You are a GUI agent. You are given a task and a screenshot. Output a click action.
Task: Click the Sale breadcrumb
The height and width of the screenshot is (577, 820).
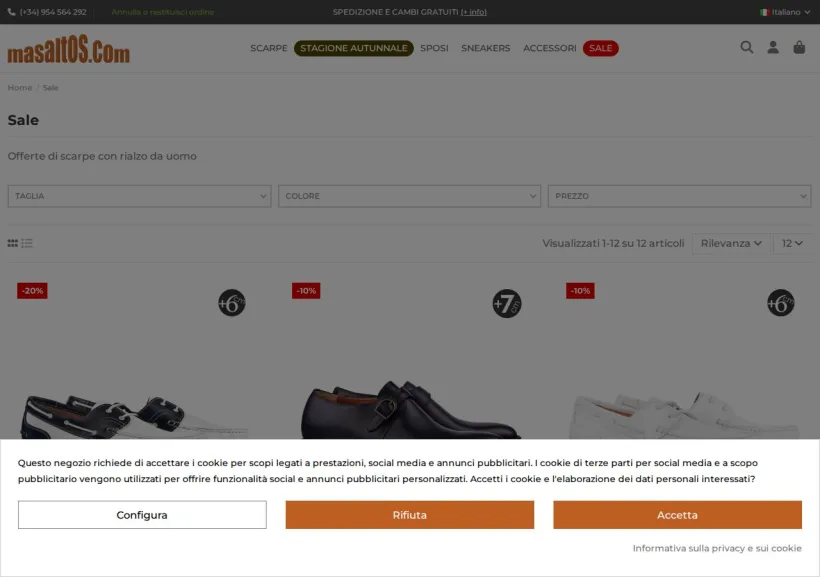[x=50, y=87]
